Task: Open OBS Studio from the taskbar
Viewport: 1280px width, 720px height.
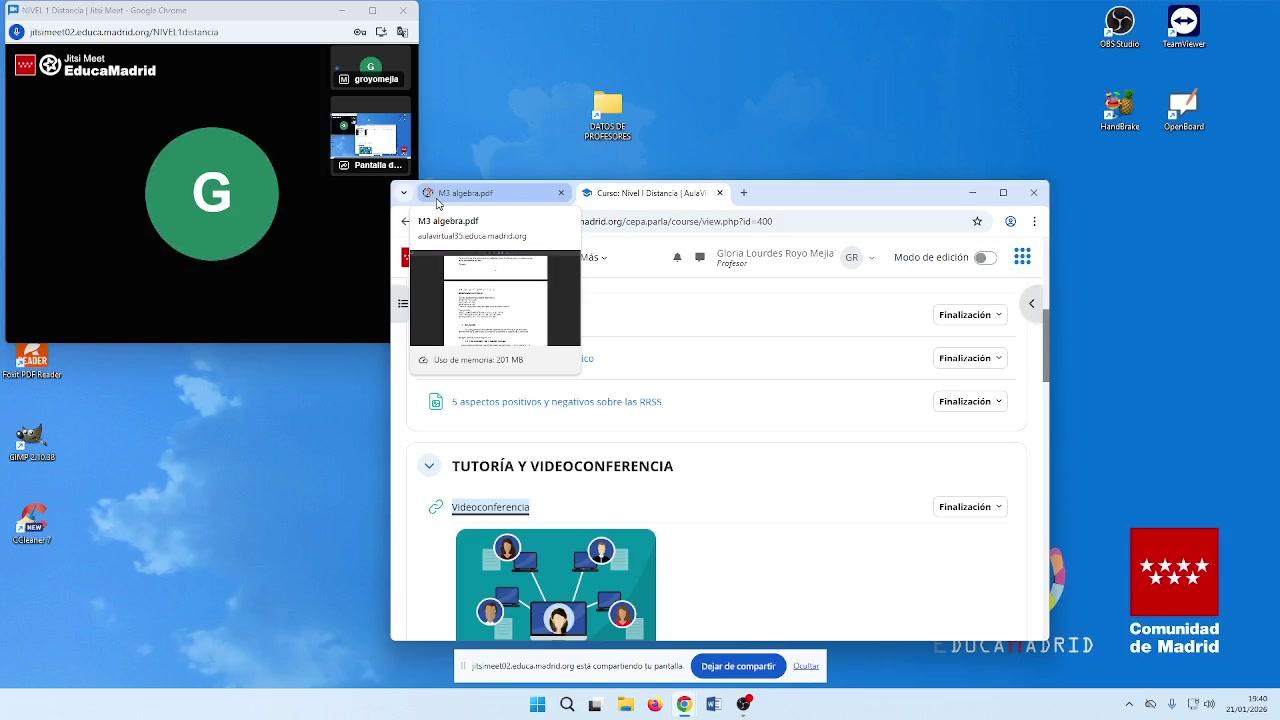Action: coord(743,704)
